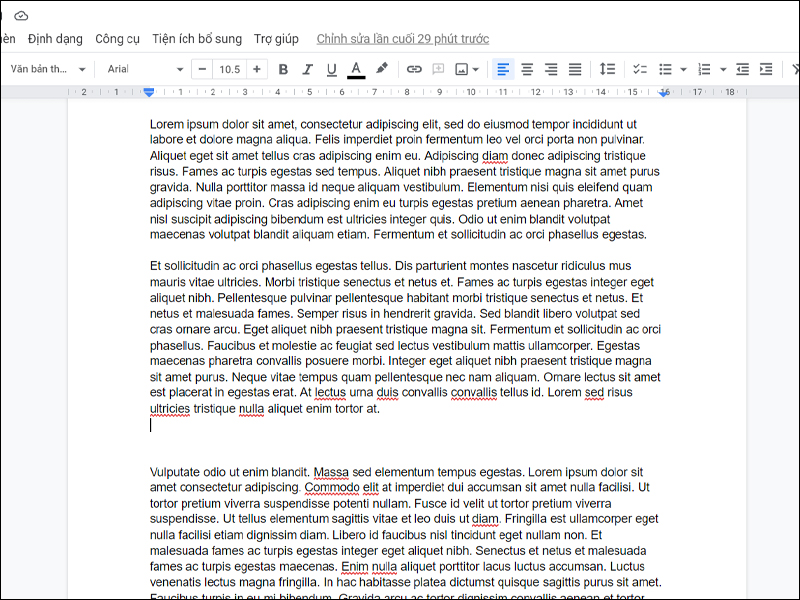
Task: Increase font size with the plus button
Action: pyautogui.click(x=257, y=70)
